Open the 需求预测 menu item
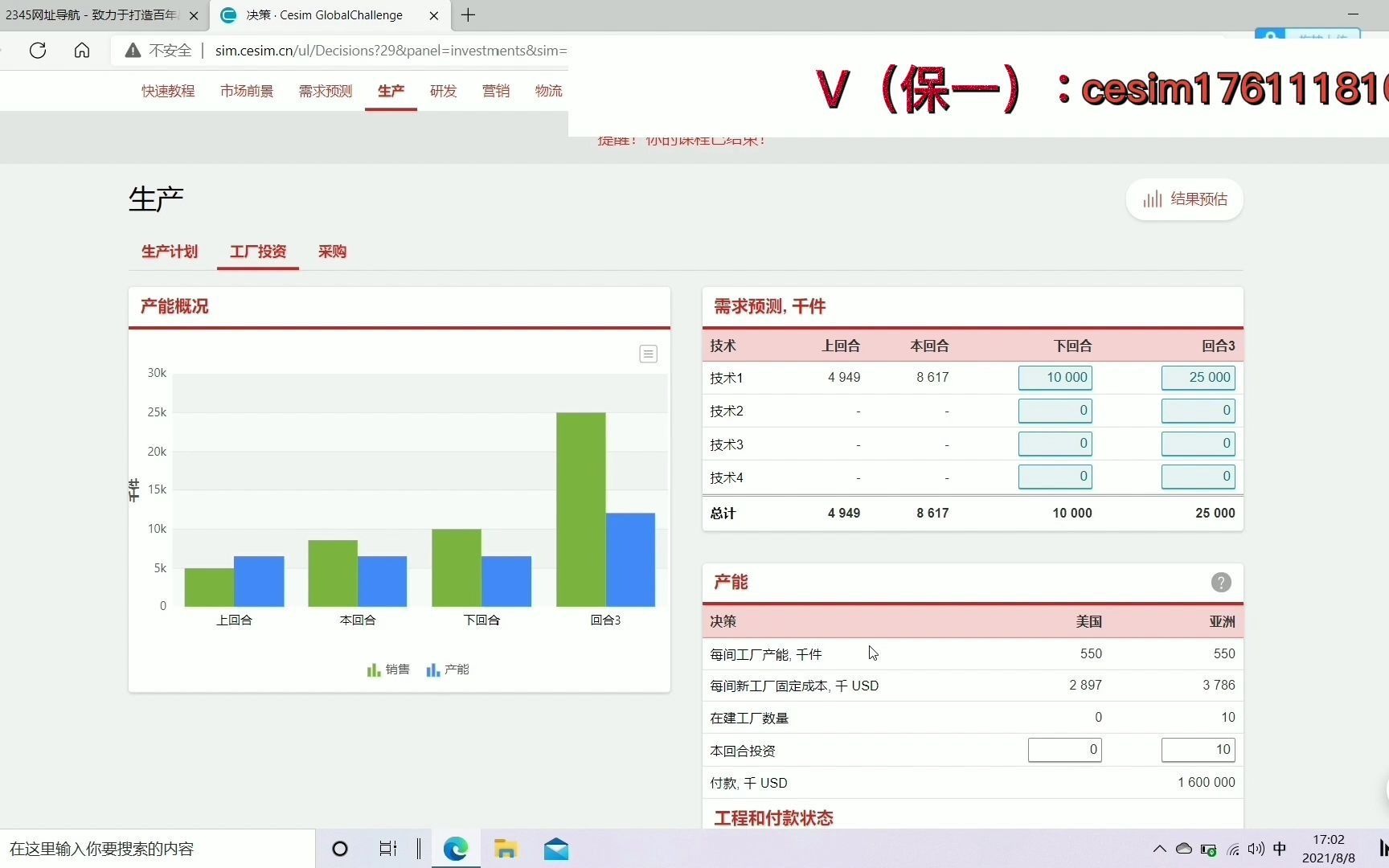 coord(326,91)
